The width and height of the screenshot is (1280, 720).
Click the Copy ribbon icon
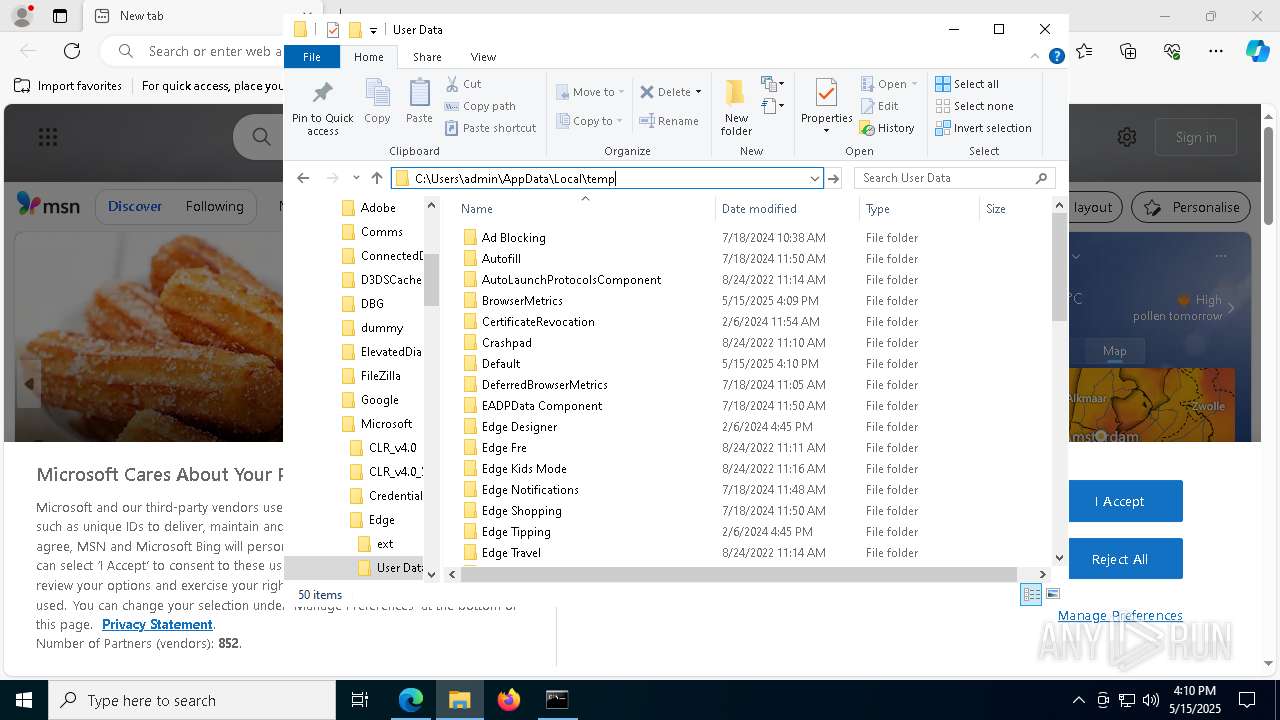pyautogui.click(x=377, y=102)
